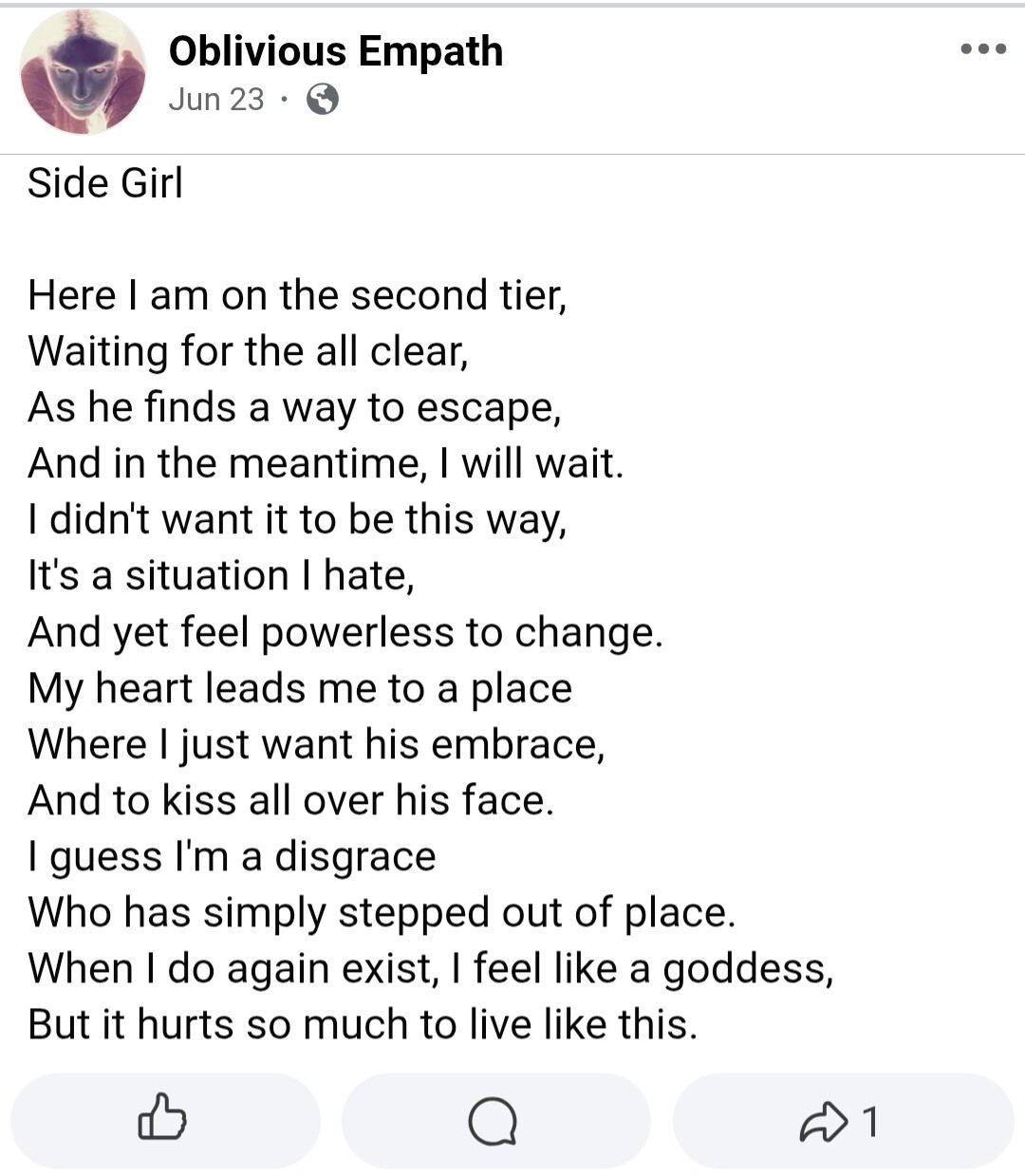Click the line 'Waiting for the all clear'

[249, 351]
